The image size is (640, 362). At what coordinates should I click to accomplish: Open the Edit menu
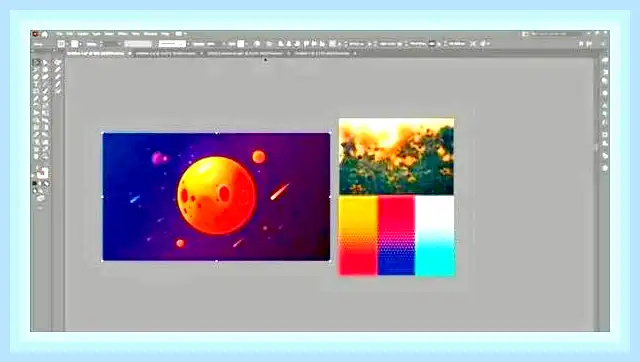point(70,34)
